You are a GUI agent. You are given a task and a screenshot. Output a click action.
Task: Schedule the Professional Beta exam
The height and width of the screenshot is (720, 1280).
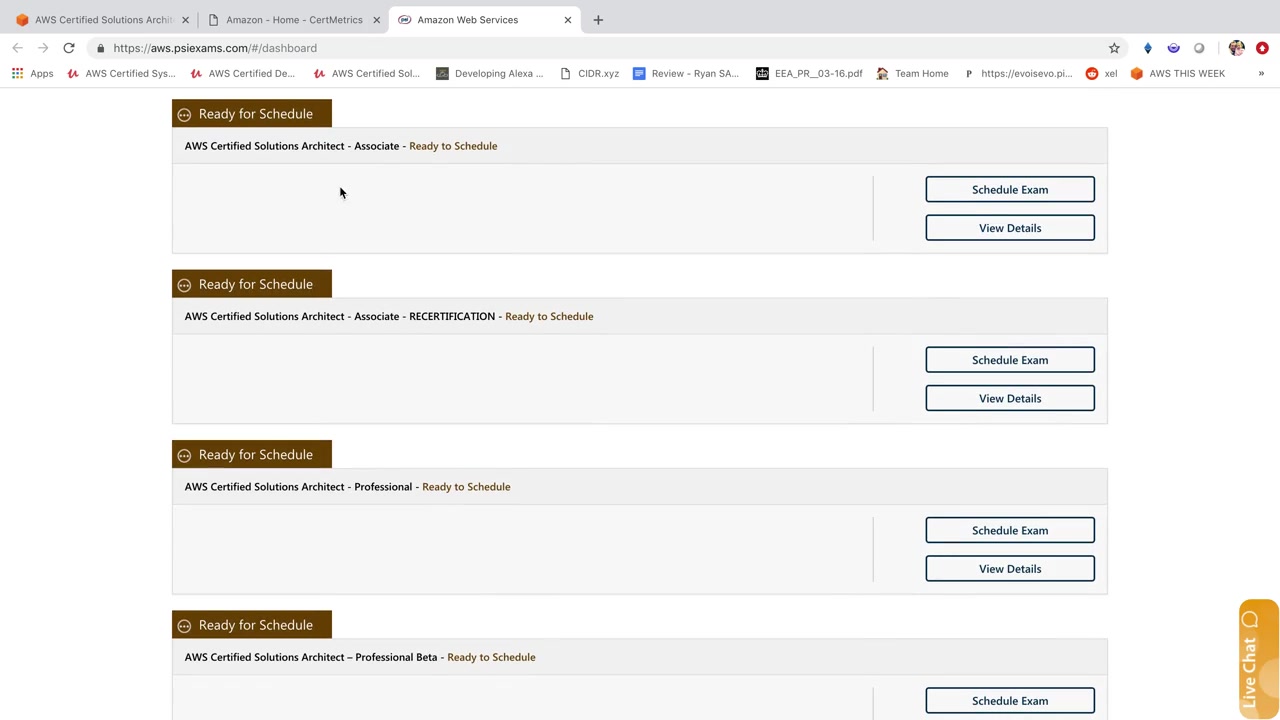click(1010, 701)
